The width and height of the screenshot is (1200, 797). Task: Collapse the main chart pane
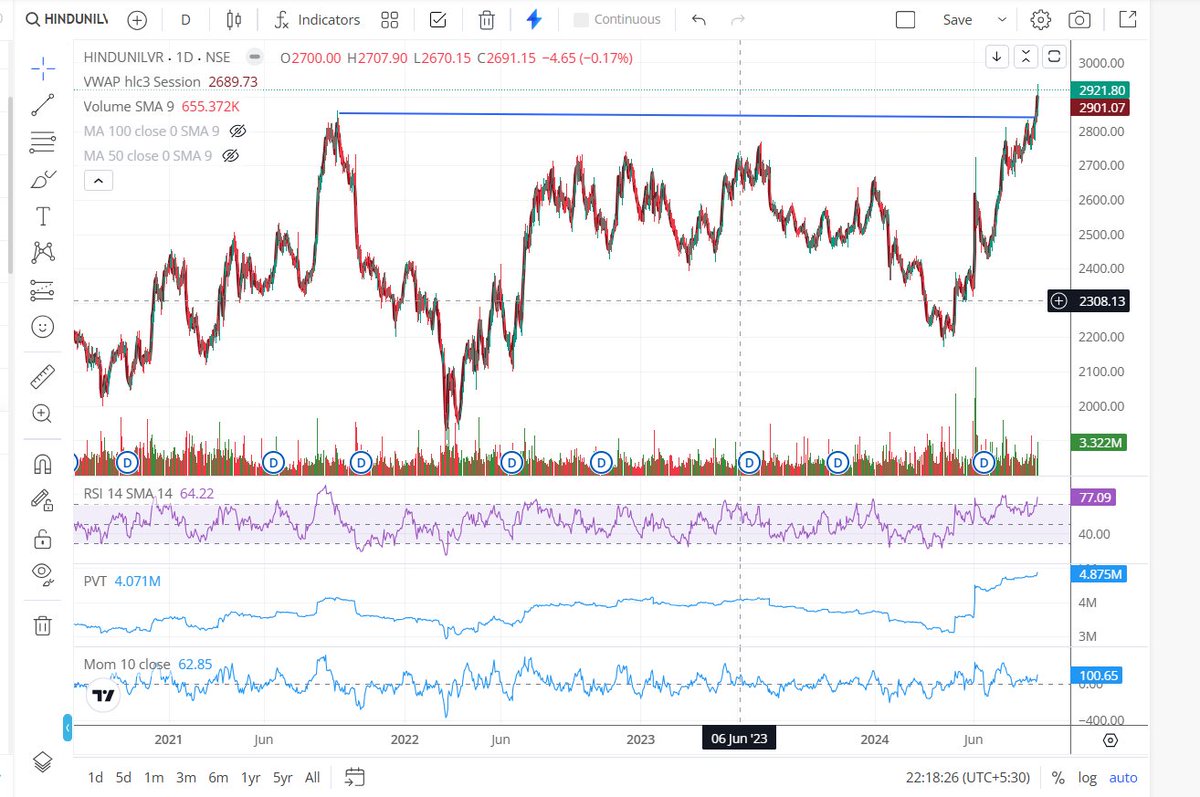[x=1026, y=57]
